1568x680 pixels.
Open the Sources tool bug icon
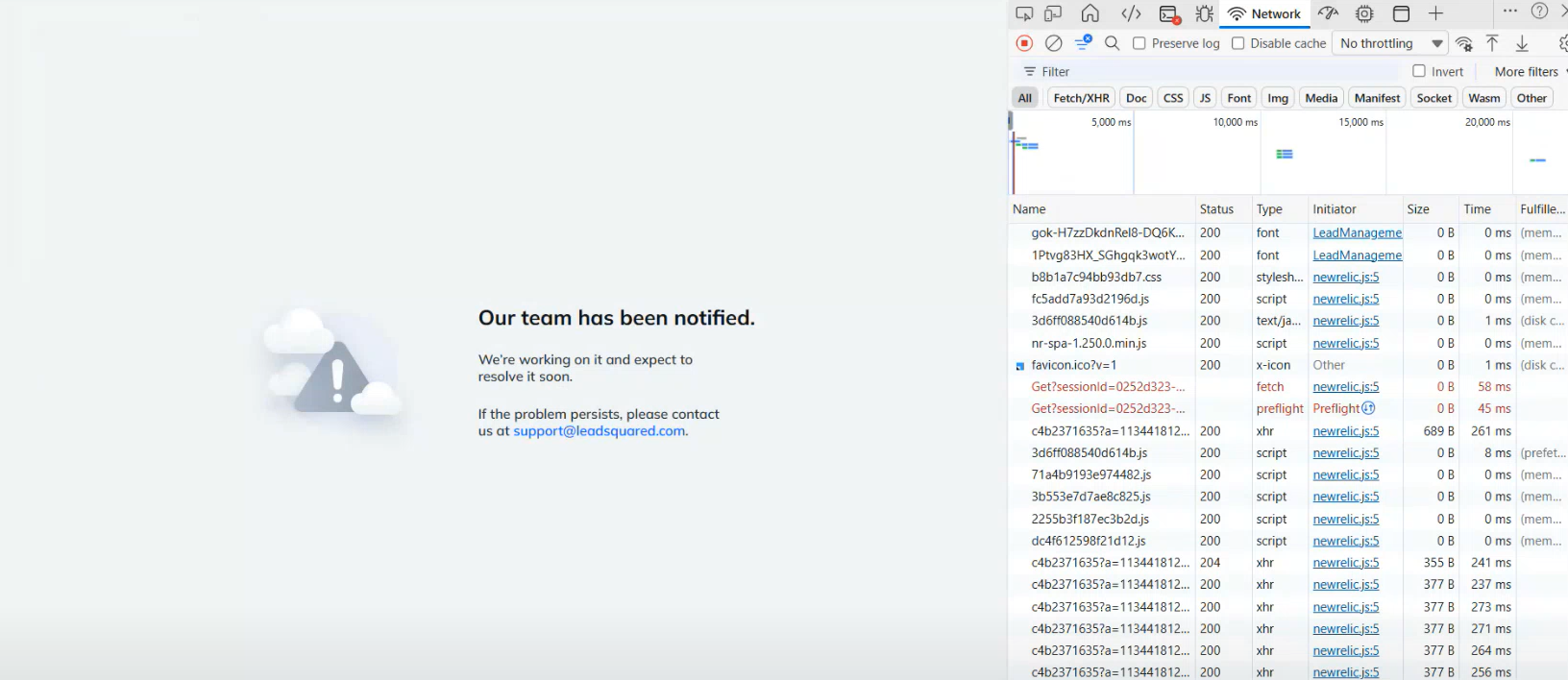tap(1204, 13)
